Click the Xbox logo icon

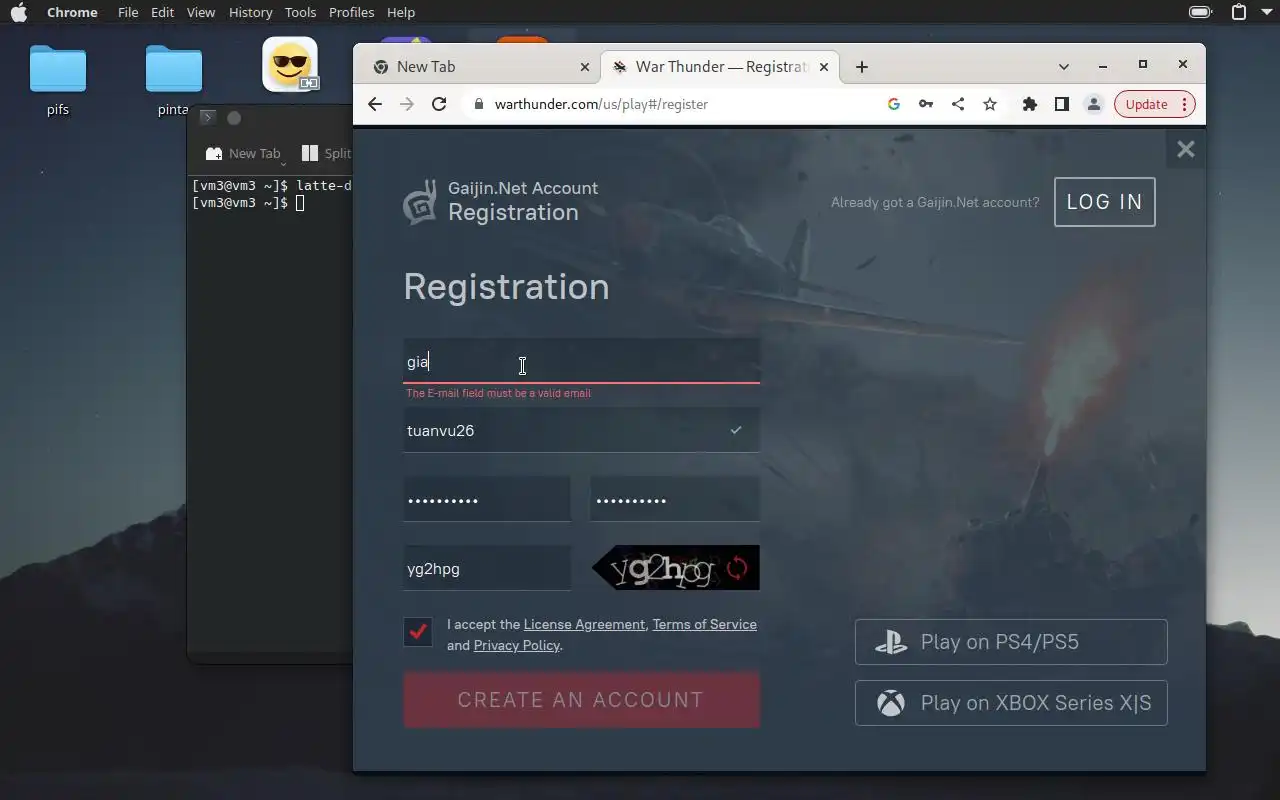coord(891,703)
